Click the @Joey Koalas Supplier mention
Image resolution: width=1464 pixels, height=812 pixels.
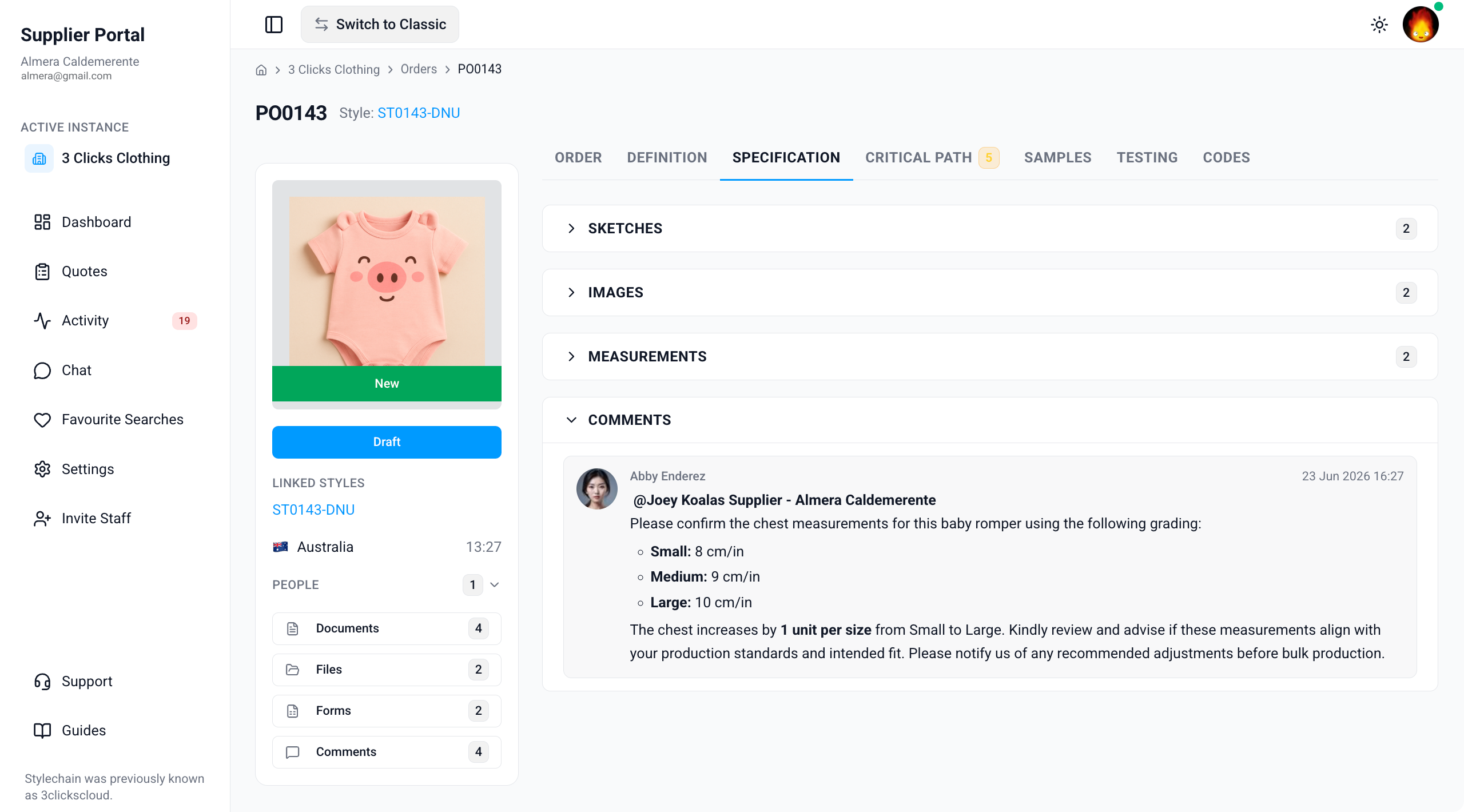[x=784, y=500]
